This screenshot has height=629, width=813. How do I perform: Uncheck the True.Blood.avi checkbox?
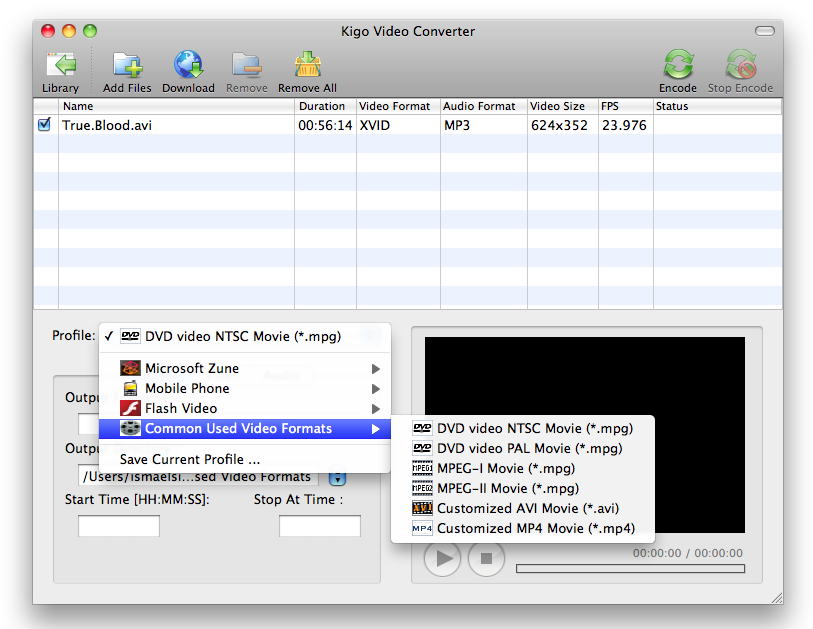45,125
